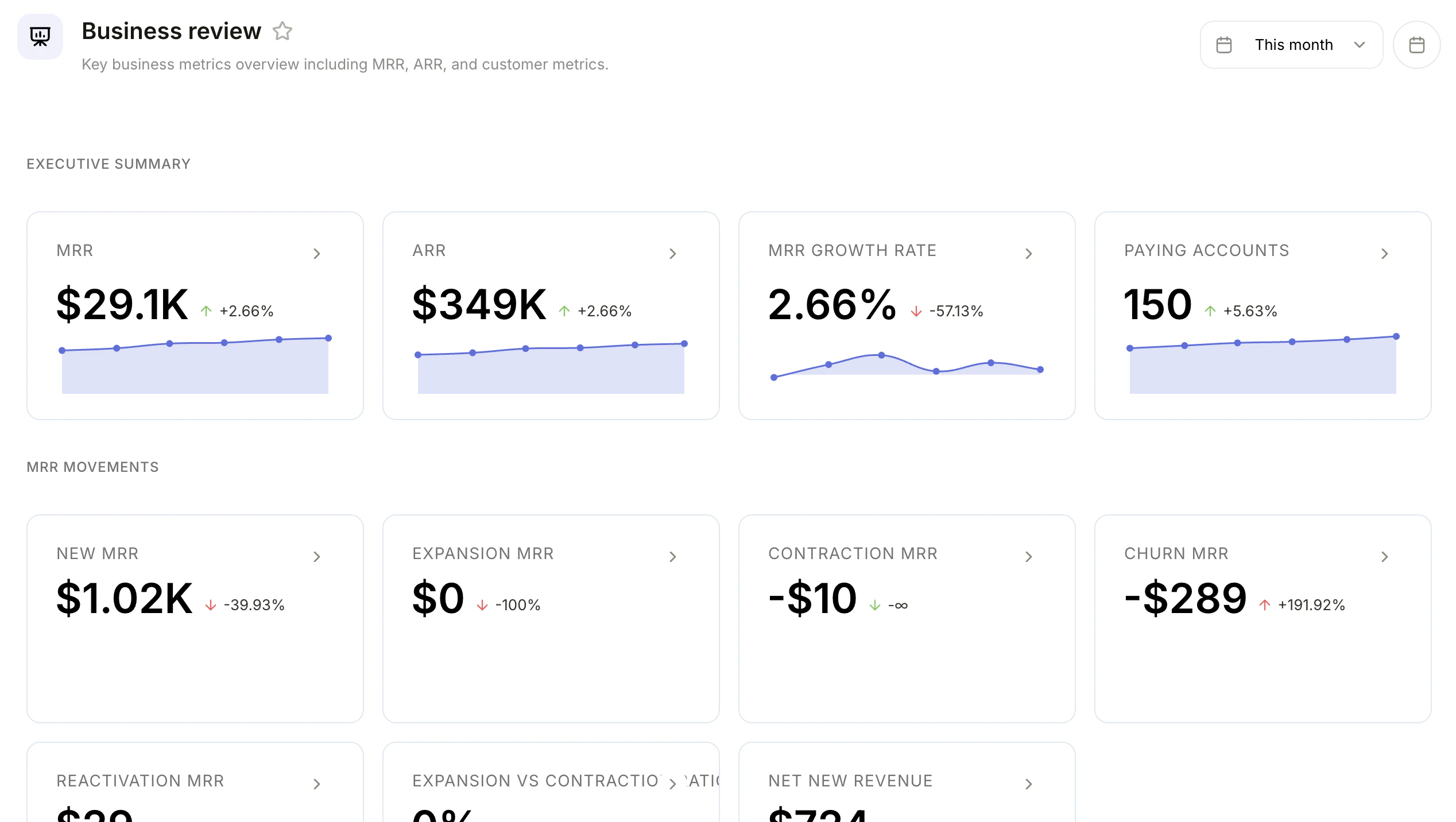The height and width of the screenshot is (822, 1456).
Task: Open the Net New Revenue metric details
Action: [x=1029, y=783]
